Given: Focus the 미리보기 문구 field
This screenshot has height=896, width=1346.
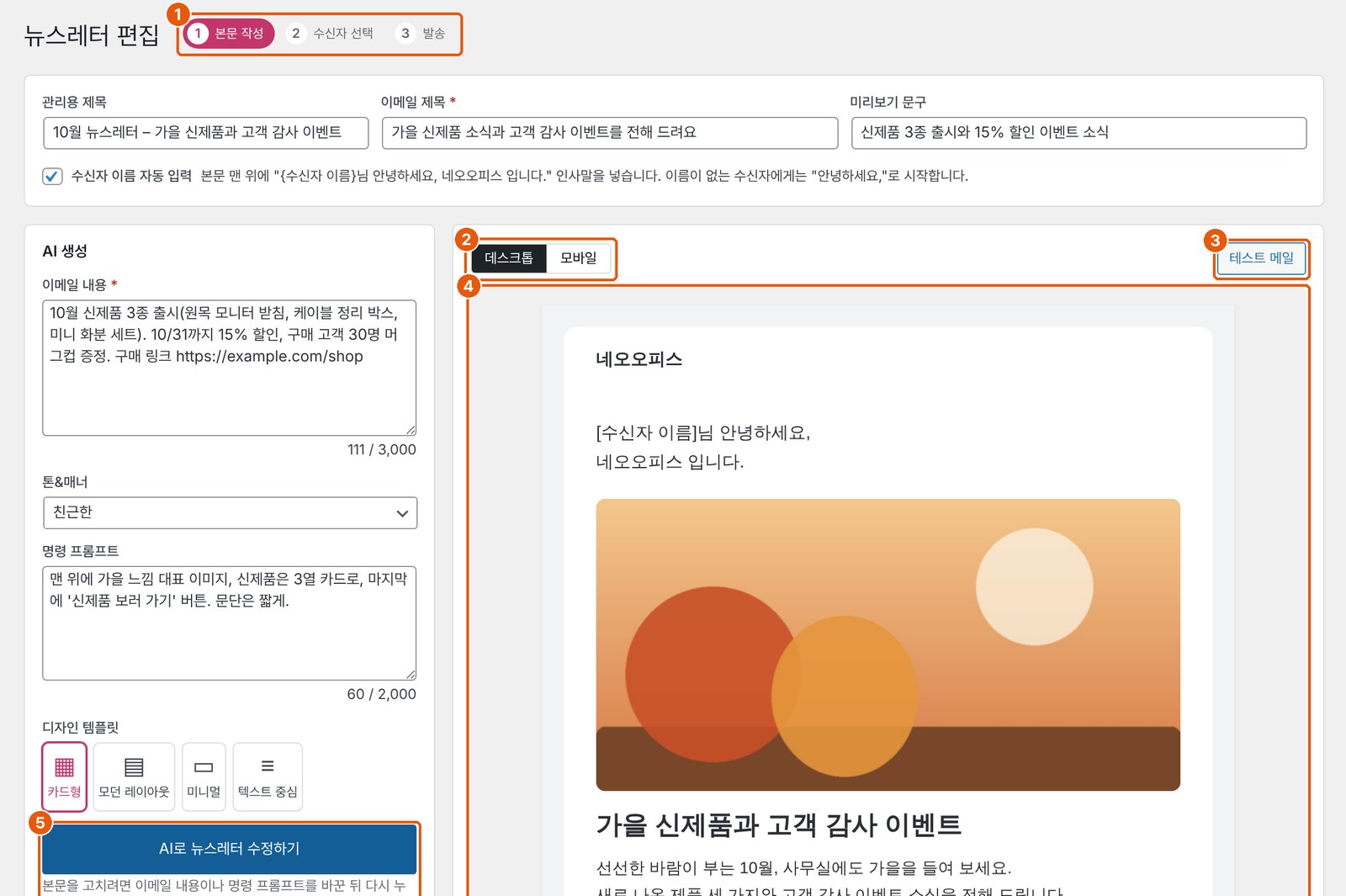Looking at the screenshot, I should [1078, 133].
